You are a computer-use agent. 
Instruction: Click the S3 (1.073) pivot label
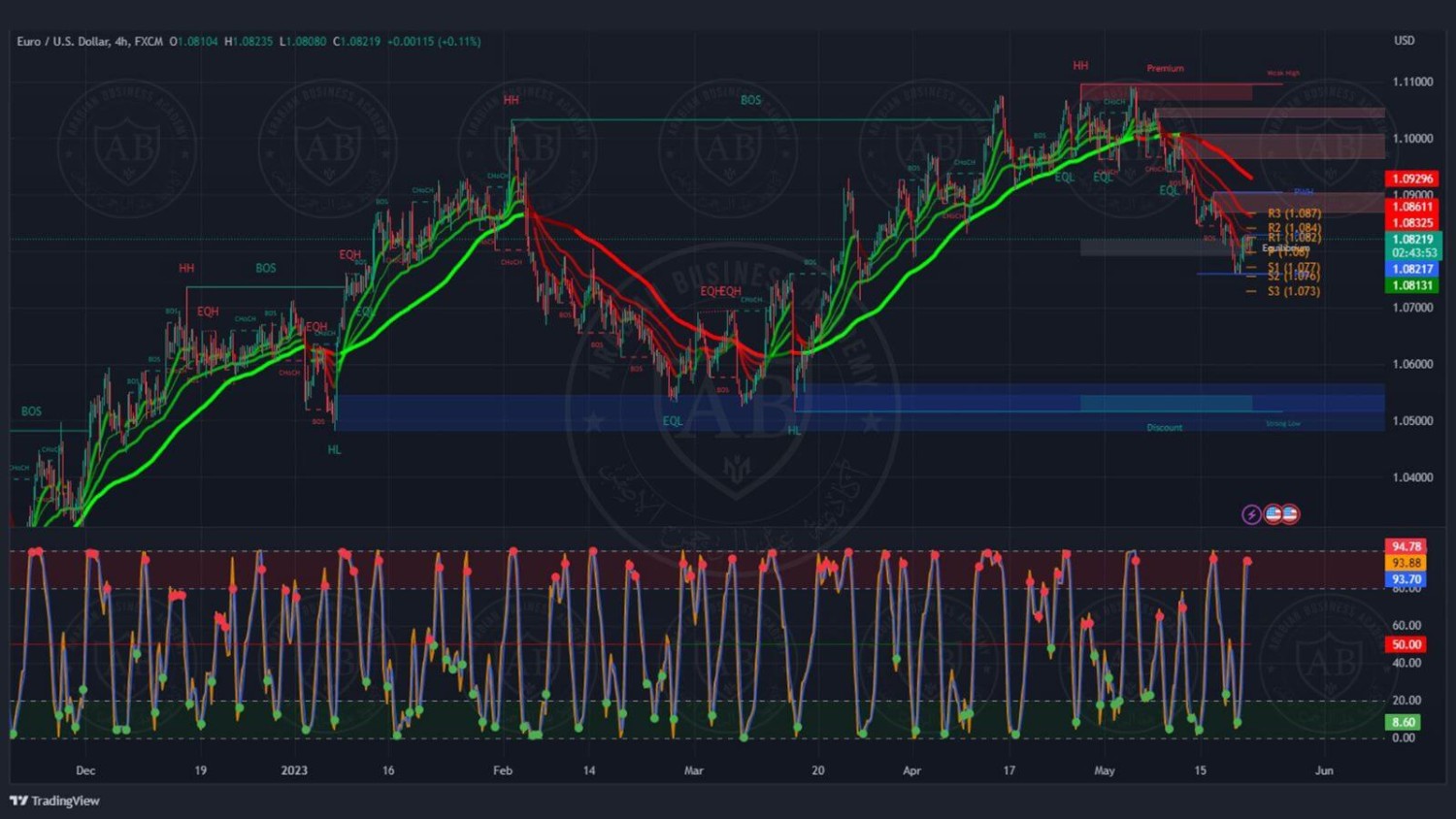coord(1293,291)
